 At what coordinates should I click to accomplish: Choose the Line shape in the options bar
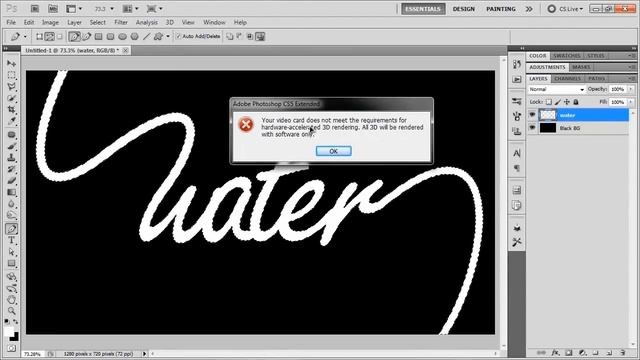point(147,37)
